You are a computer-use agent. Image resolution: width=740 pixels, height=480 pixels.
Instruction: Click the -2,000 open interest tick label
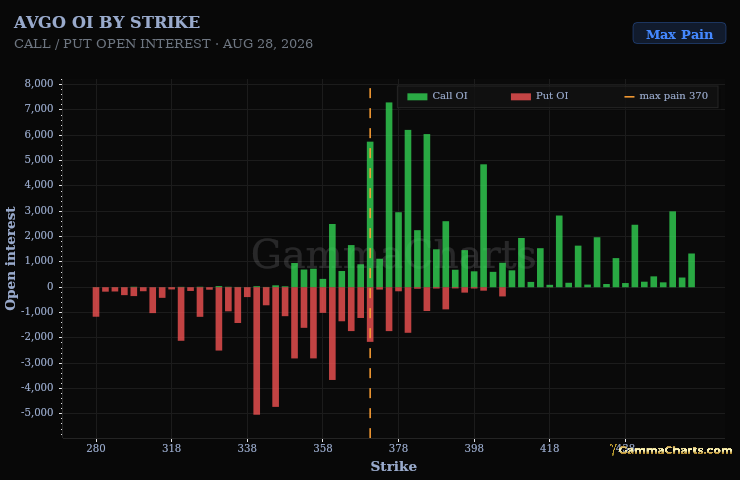coord(37,337)
